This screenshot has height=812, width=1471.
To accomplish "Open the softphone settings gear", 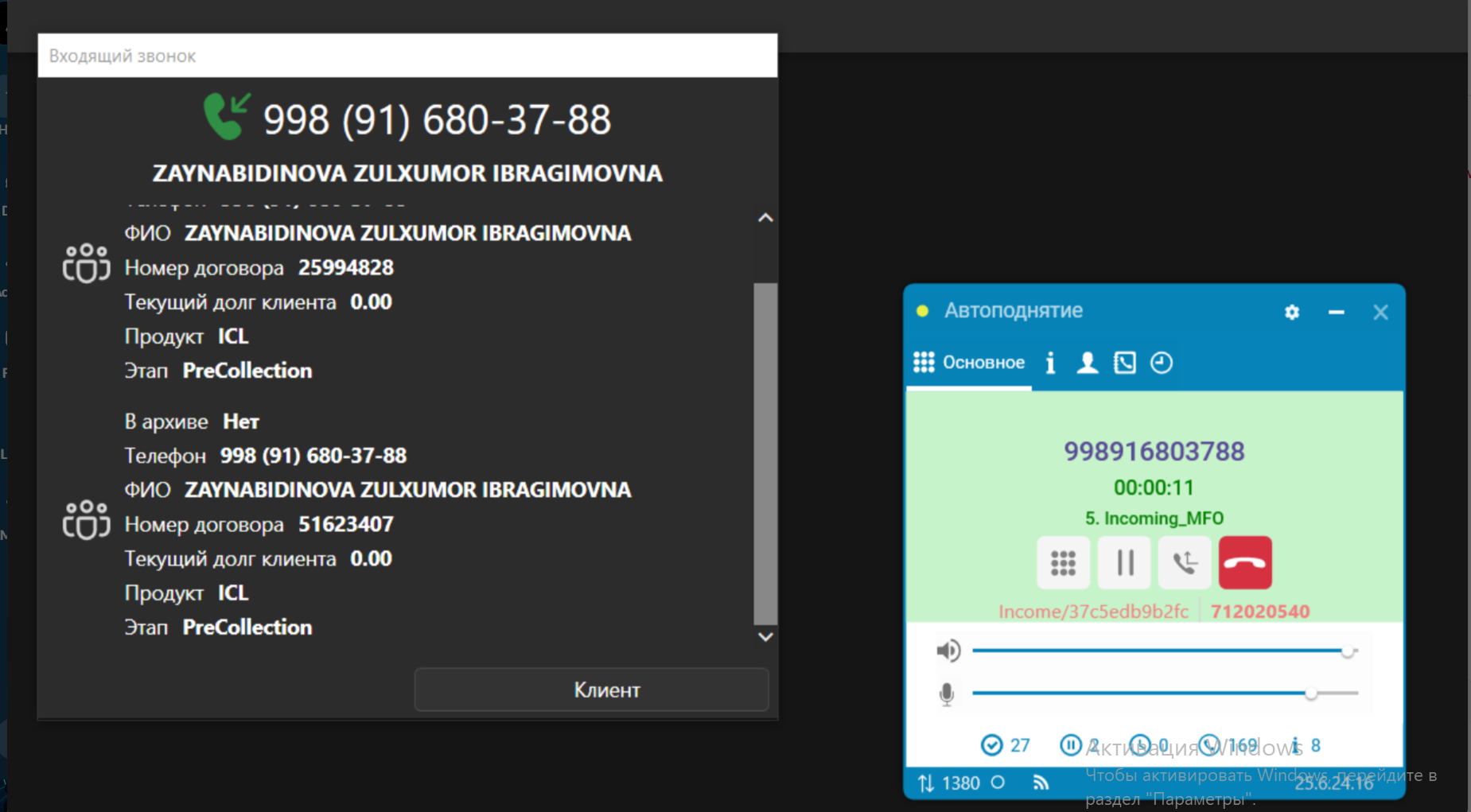I will click(x=1292, y=312).
